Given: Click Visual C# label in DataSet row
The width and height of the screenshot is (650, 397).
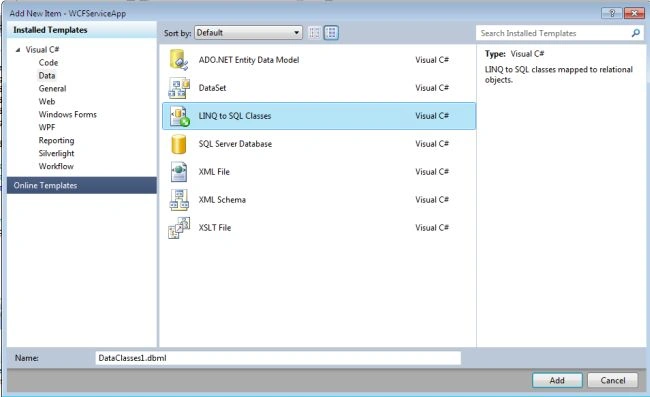Looking at the screenshot, I should 432,88.
